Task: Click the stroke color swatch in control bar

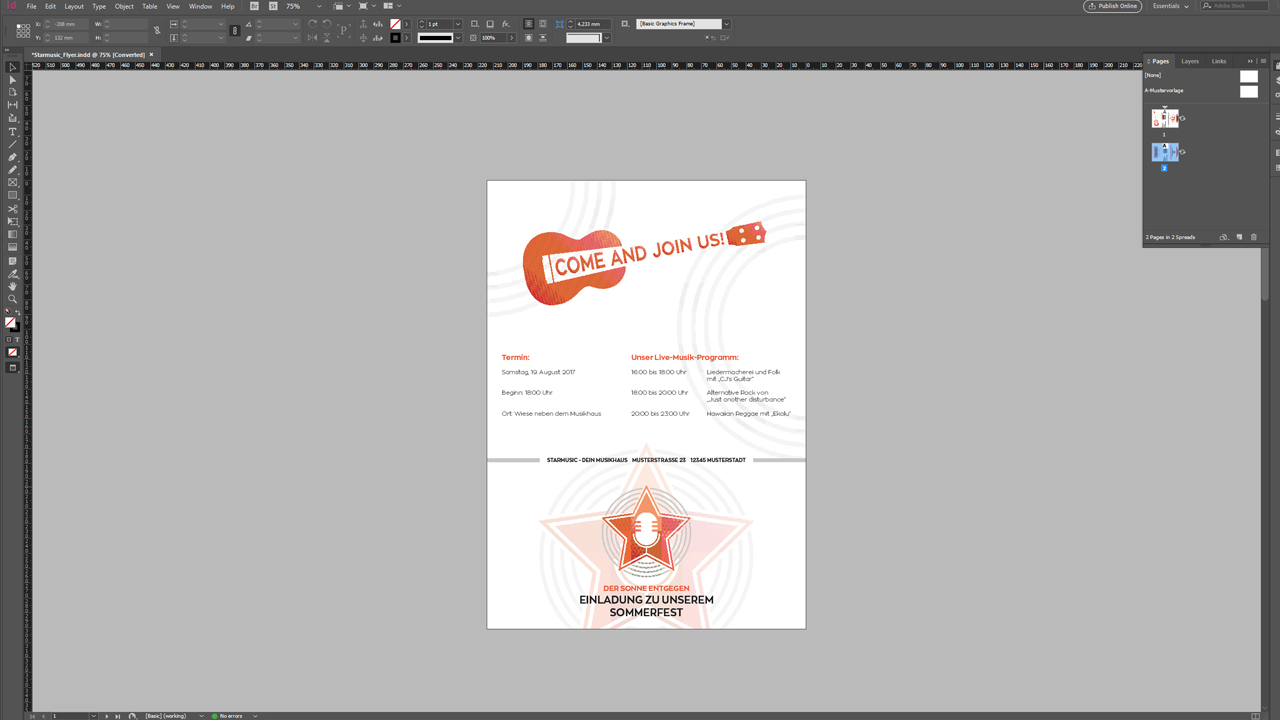Action: coord(395,38)
